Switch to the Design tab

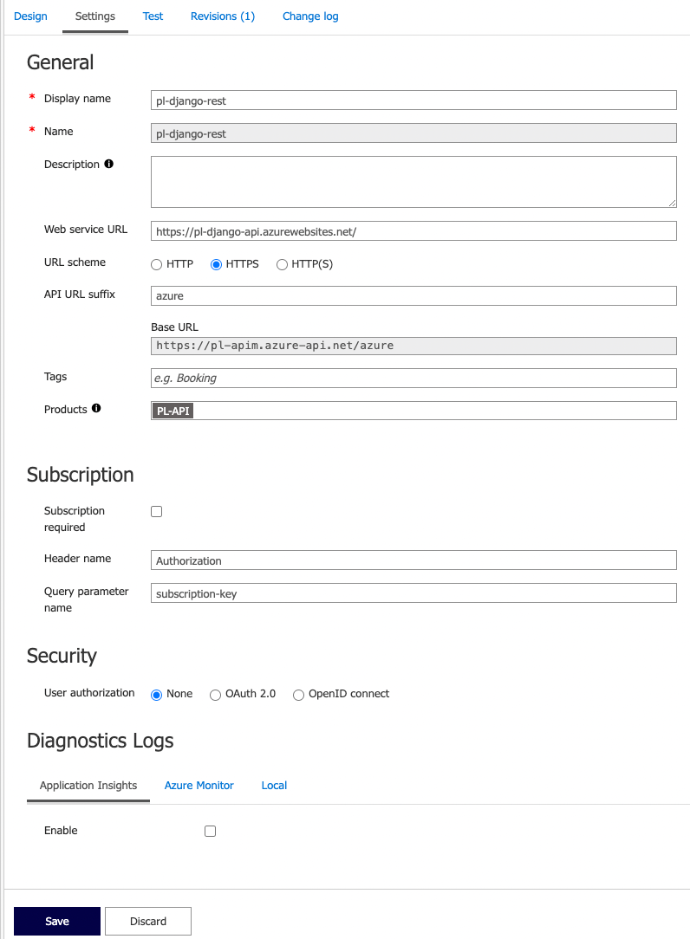tap(31, 16)
